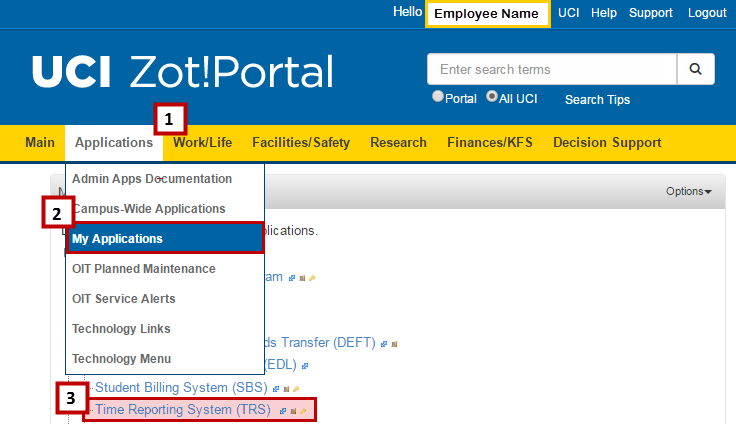Click the Logout link
The image size is (736, 424).
coord(707,13)
